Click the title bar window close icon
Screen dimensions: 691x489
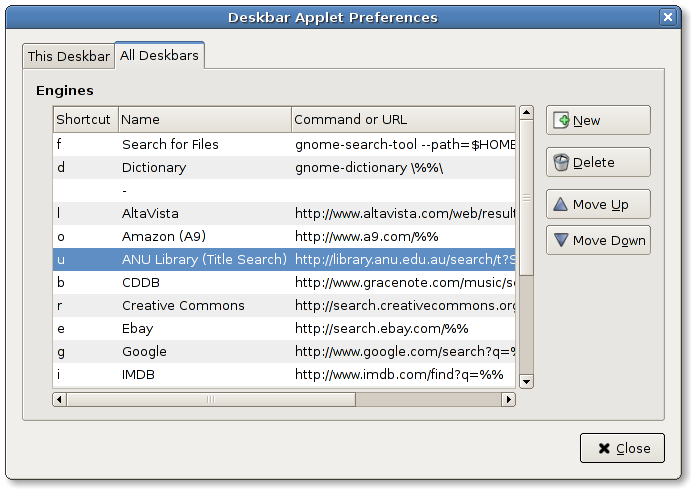pyautogui.click(x=668, y=17)
